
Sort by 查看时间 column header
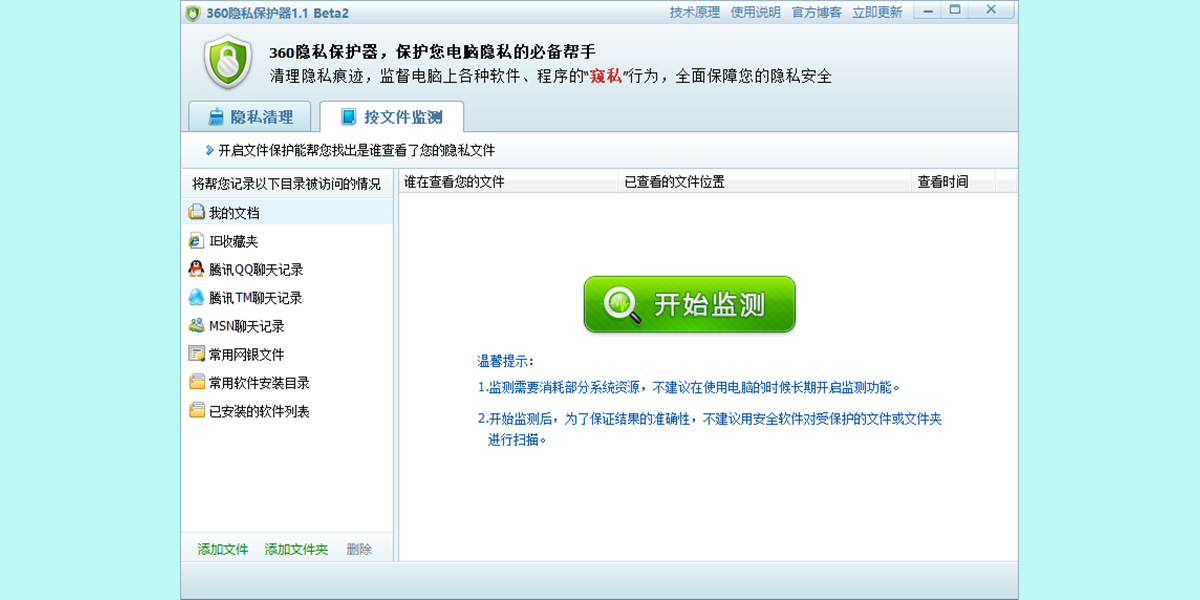pos(954,182)
